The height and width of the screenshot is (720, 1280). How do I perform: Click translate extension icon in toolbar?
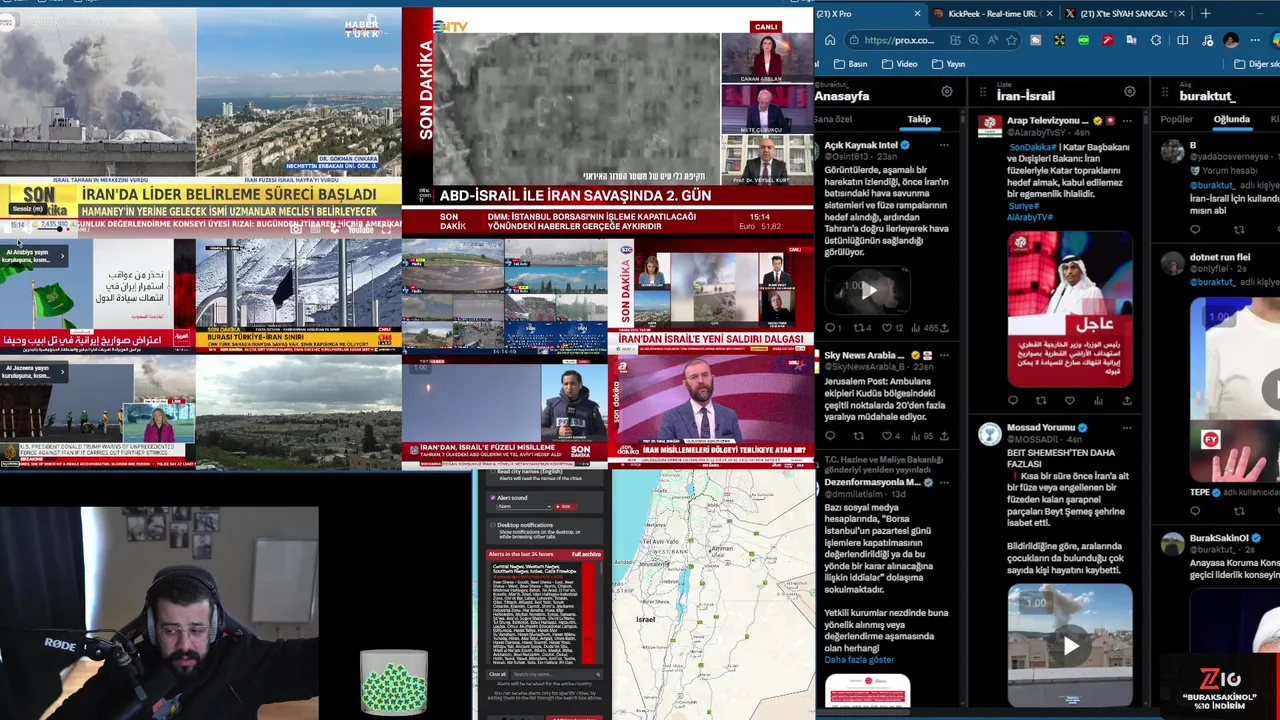tap(1131, 40)
